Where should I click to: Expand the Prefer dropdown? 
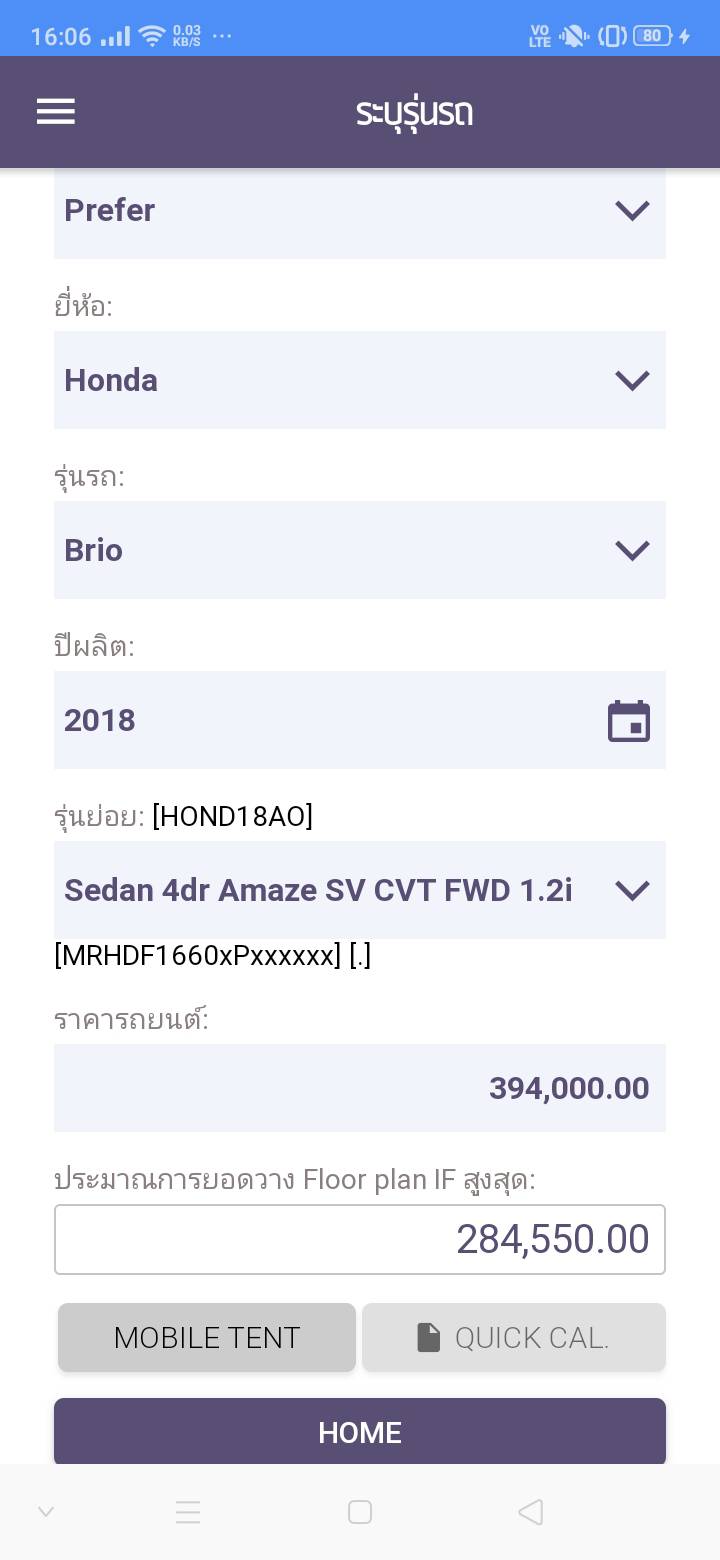(x=360, y=211)
